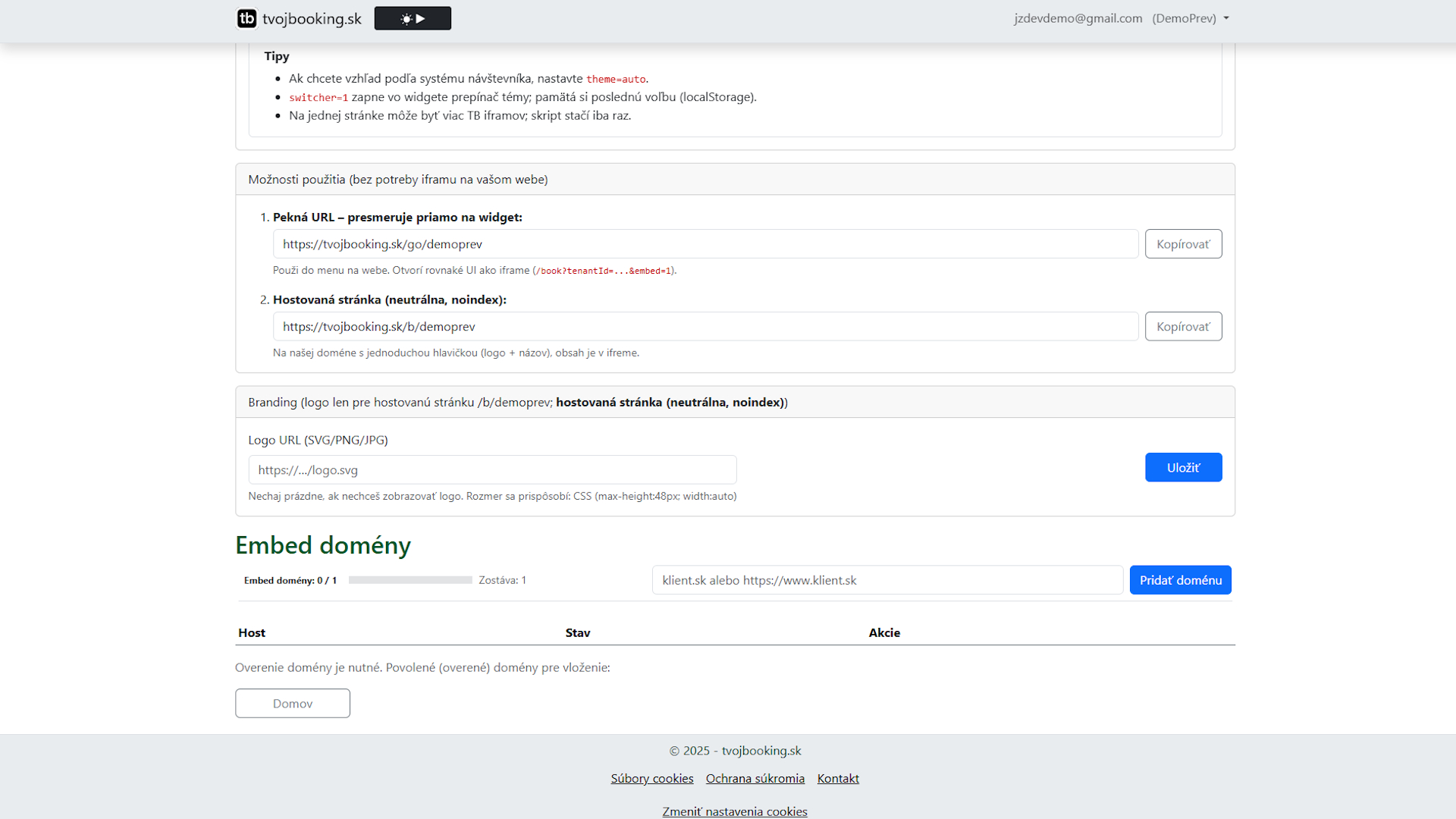Open the Ochrana súkromia link

pos(755,779)
